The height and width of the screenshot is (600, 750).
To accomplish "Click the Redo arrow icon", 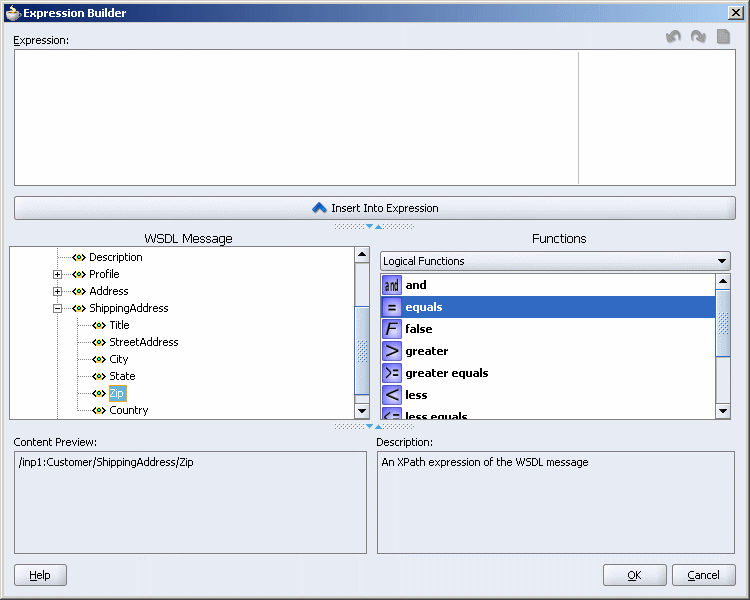I will (x=698, y=36).
